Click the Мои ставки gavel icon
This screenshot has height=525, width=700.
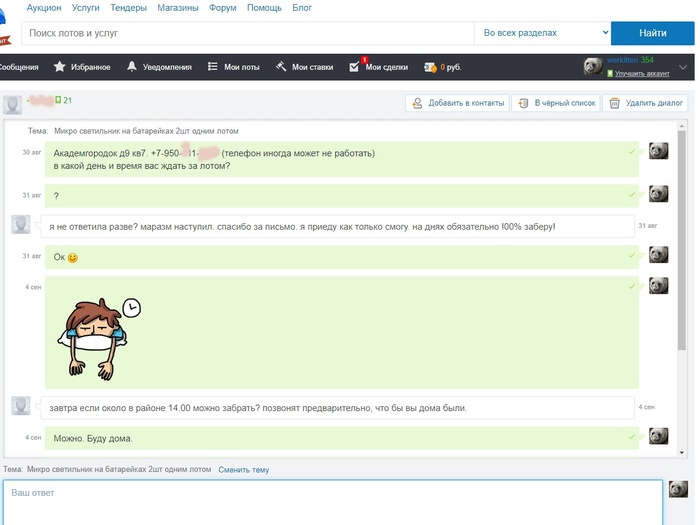point(281,67)
